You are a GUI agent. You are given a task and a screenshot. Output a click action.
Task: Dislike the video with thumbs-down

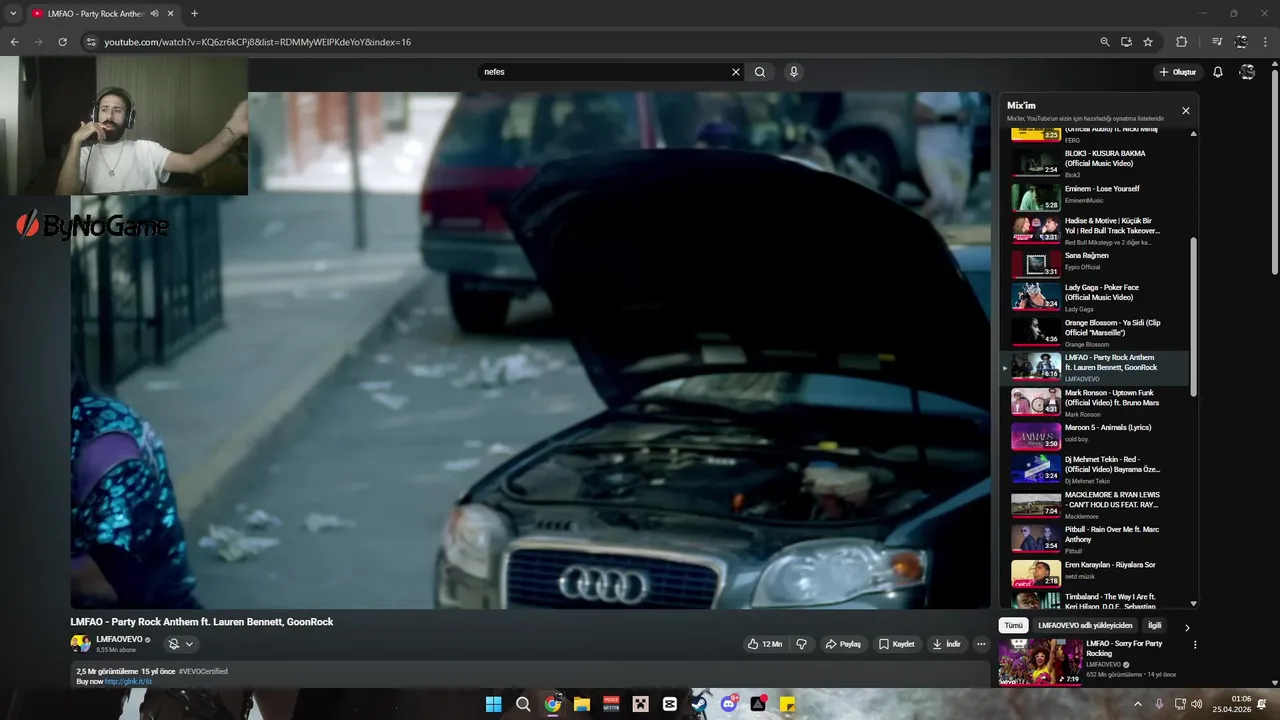[801, 644]
